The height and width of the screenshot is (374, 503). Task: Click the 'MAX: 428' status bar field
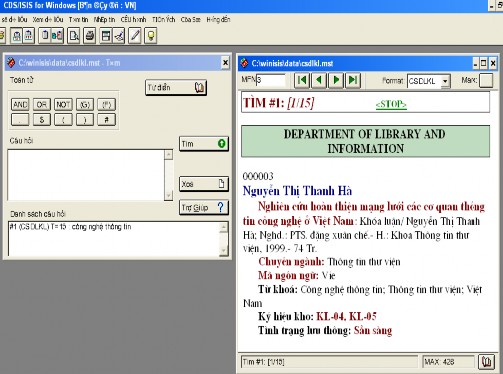pos(448,362)
